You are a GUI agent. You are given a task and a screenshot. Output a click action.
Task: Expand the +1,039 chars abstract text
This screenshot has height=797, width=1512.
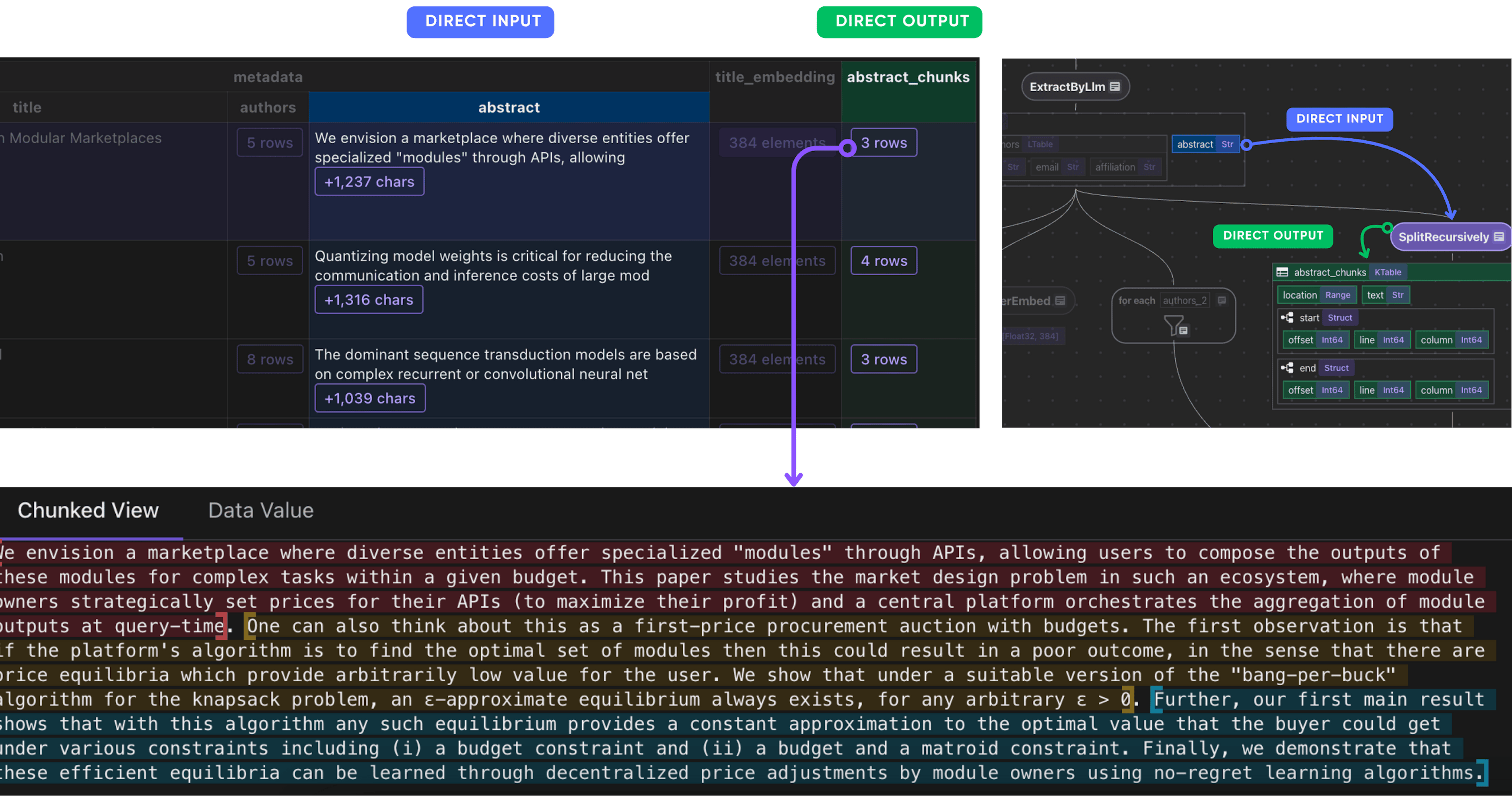370,398
